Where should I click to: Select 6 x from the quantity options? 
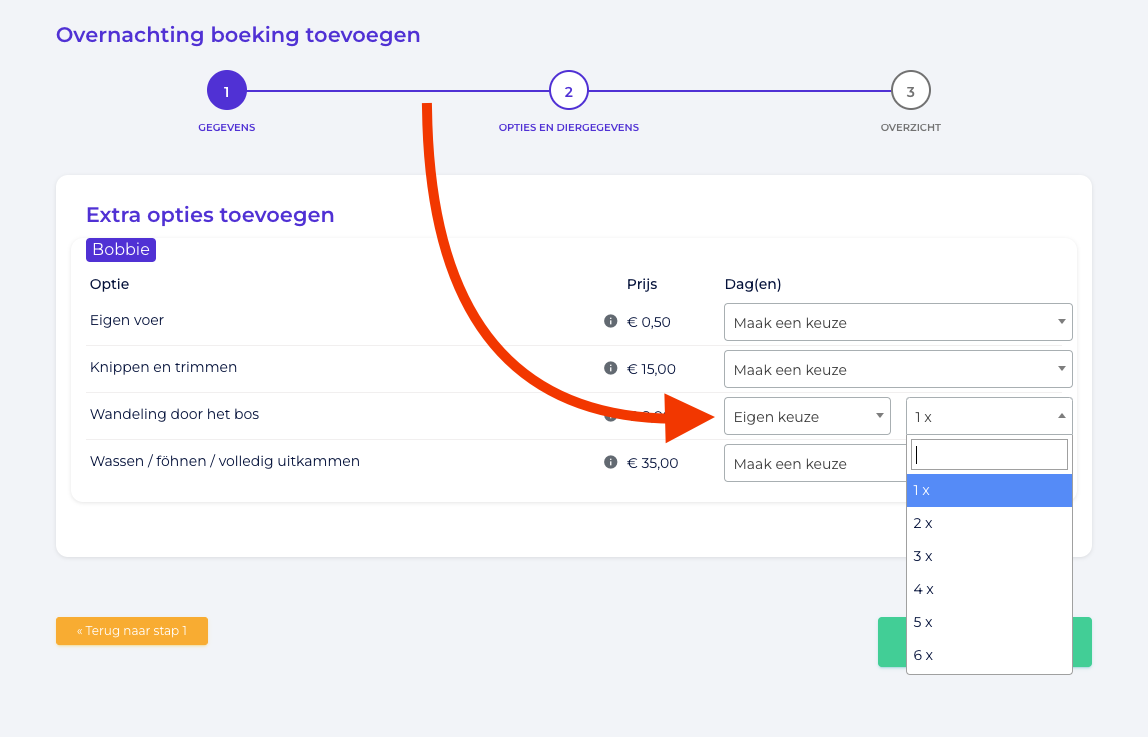(989, 655)
